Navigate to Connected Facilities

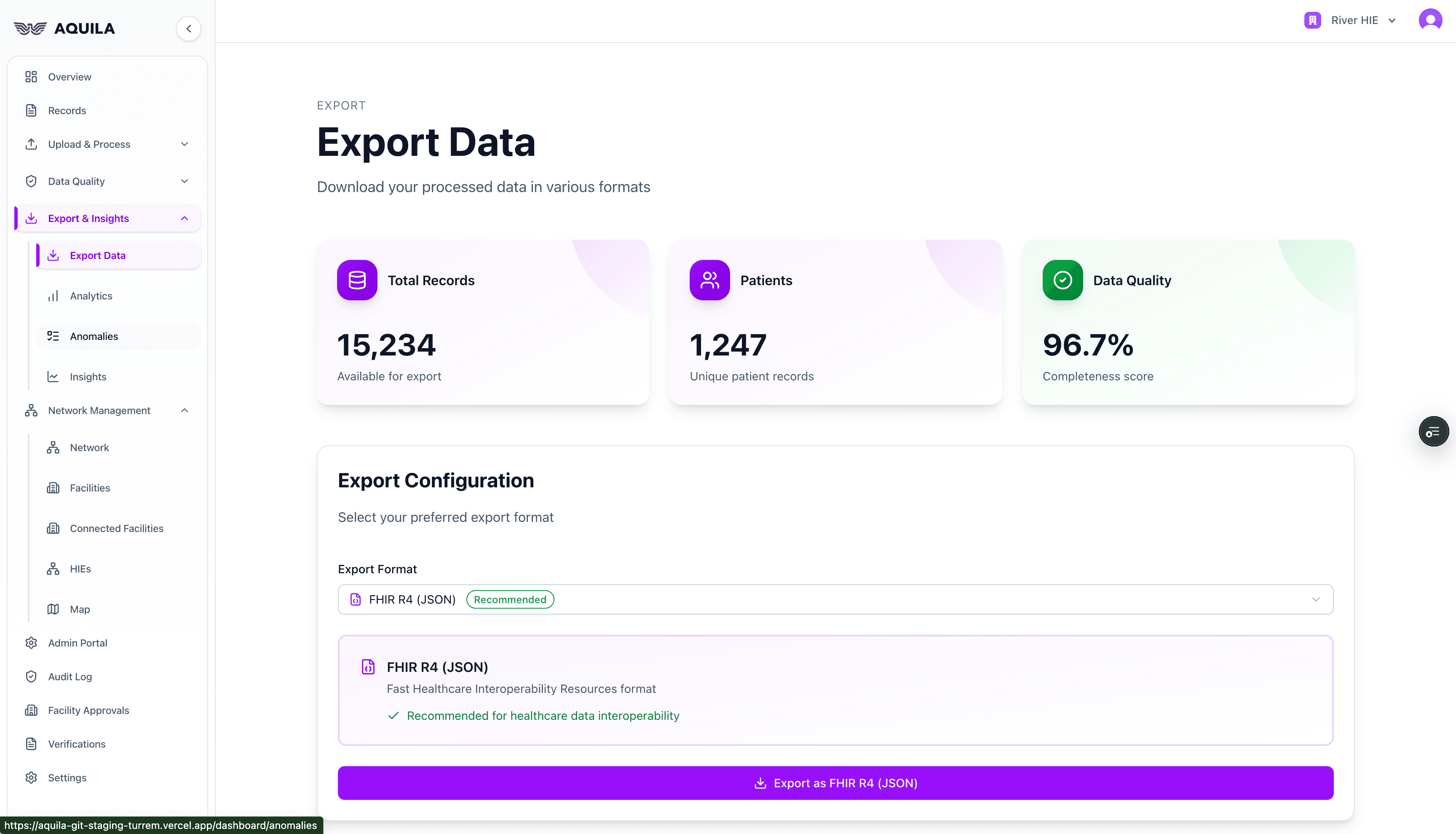pyautogui.click(x=116, y=528)
